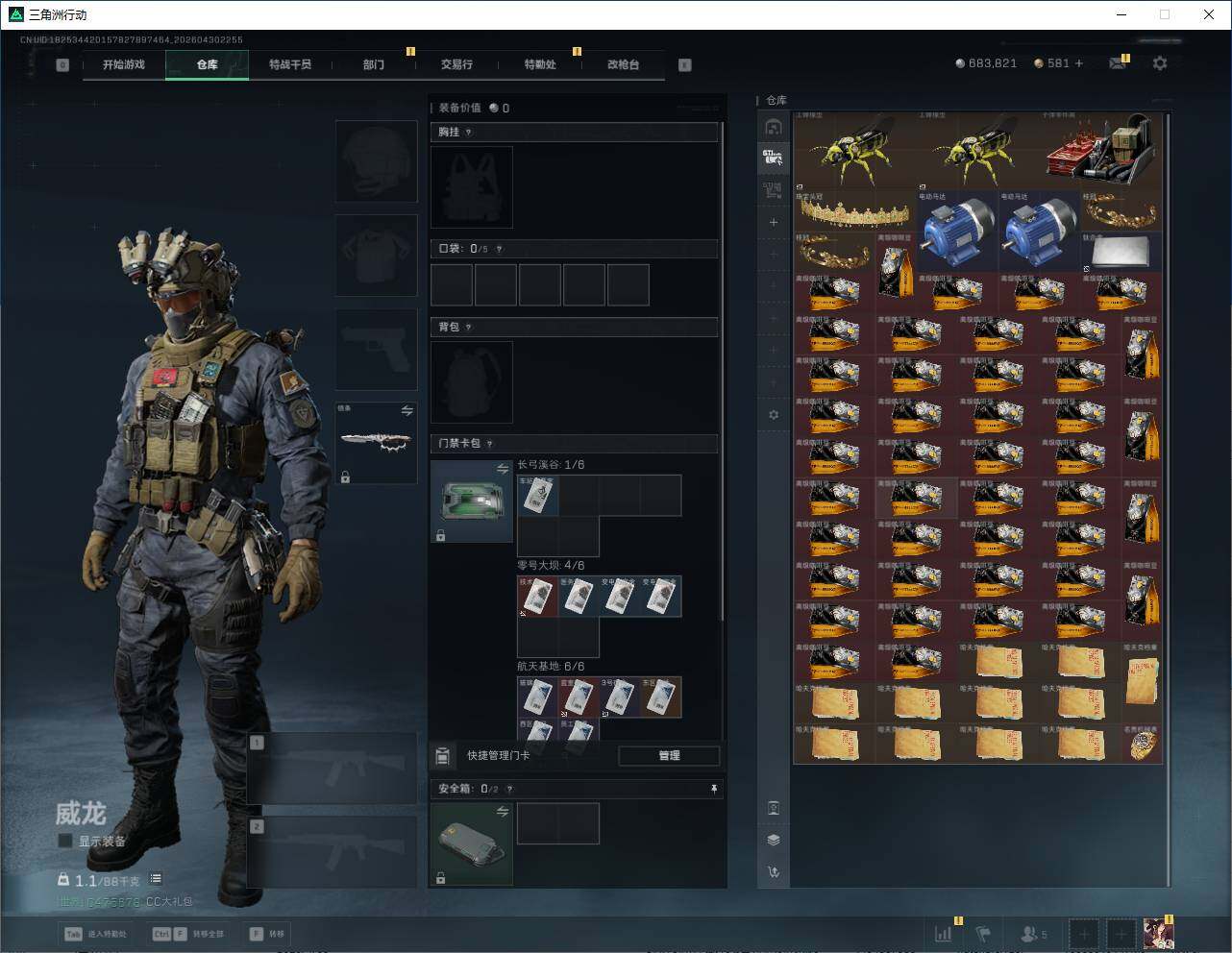Click the 管理 button
The height and width of the screenshot is (953, 1232).
(669, 756)
